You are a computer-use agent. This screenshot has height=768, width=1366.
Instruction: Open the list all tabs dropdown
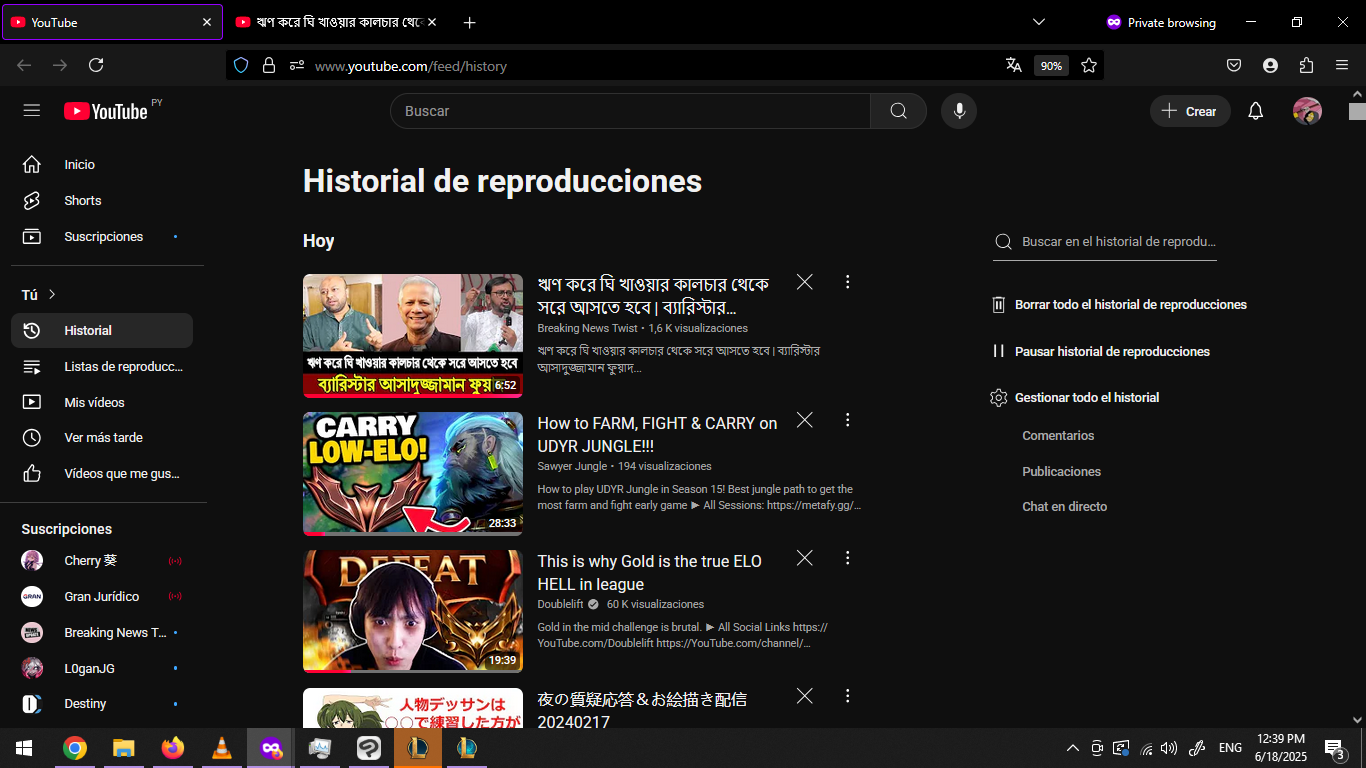[1039, 22]
